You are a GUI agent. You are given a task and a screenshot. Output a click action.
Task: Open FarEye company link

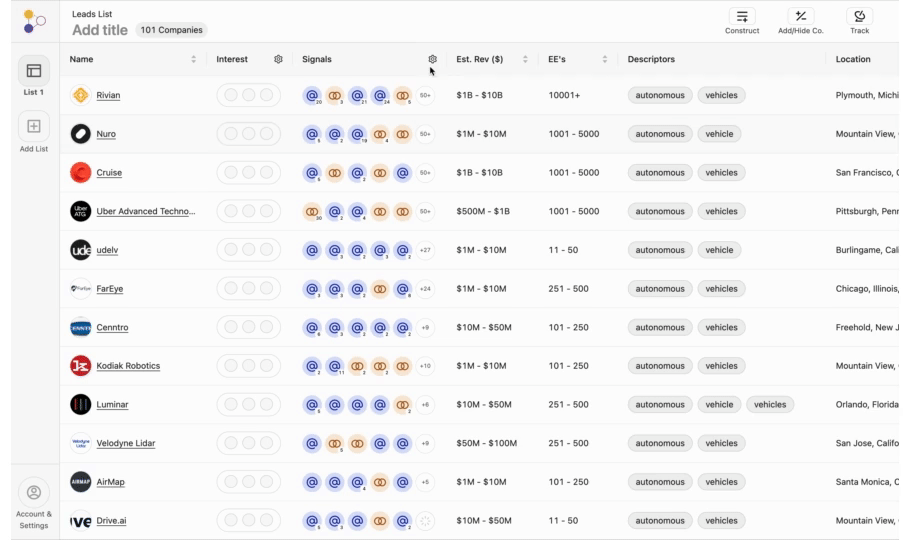point(110,289)
